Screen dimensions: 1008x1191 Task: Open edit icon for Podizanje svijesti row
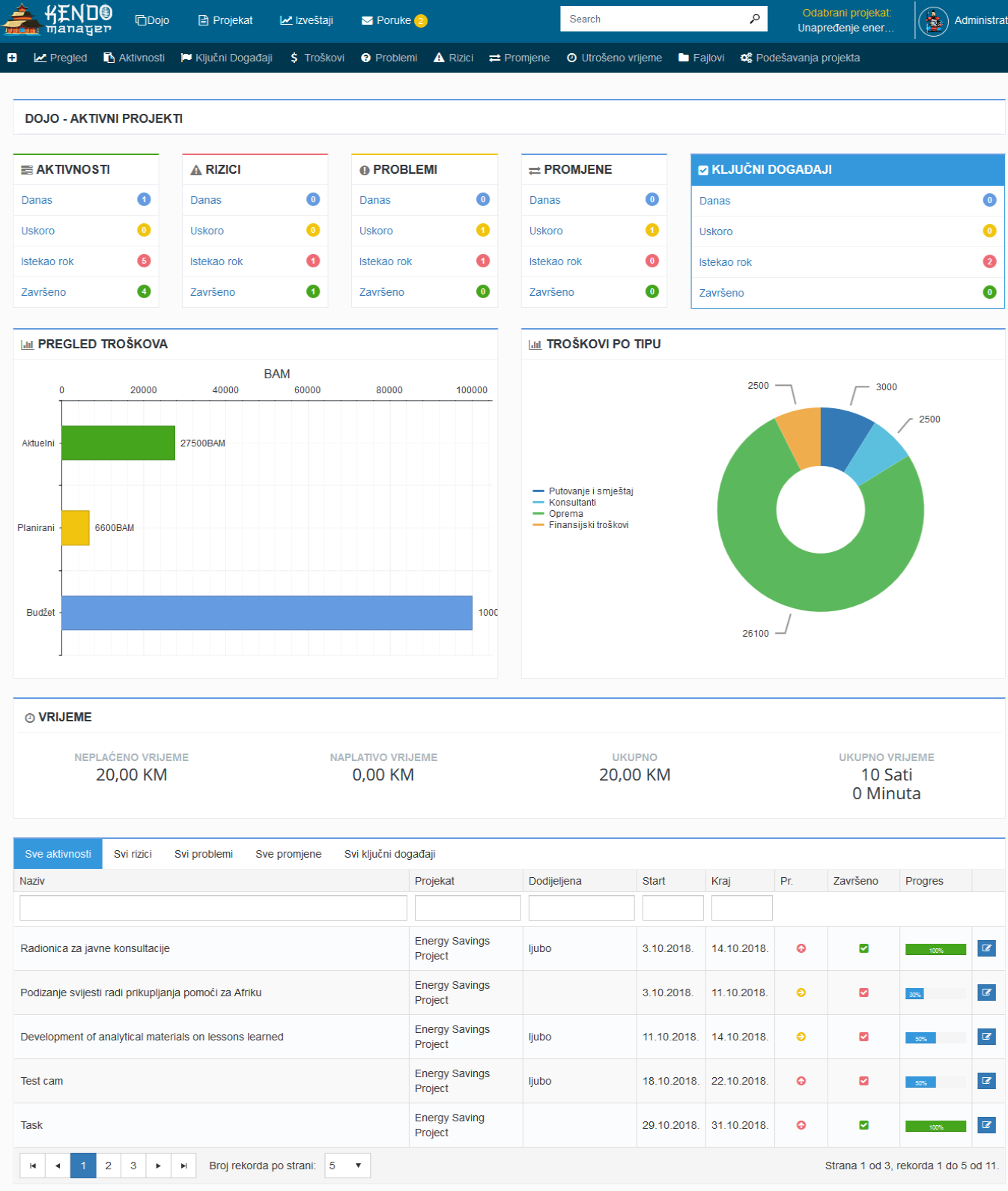[x=986, y=992]
